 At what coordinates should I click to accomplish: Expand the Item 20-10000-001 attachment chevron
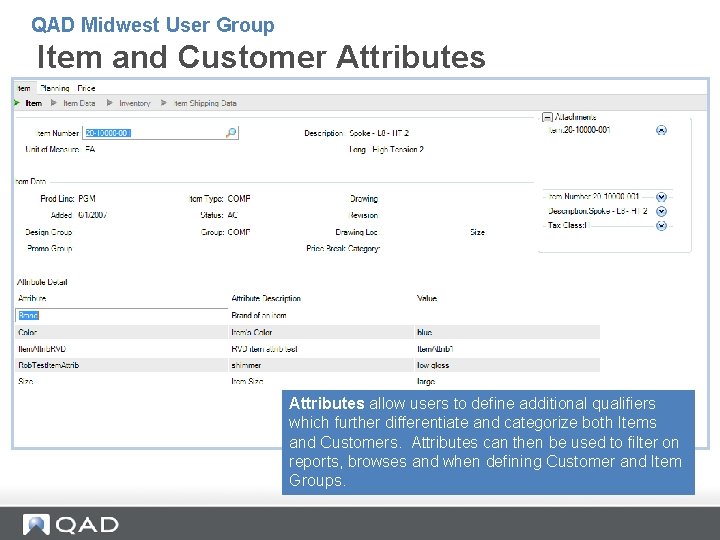click(661, 130)
